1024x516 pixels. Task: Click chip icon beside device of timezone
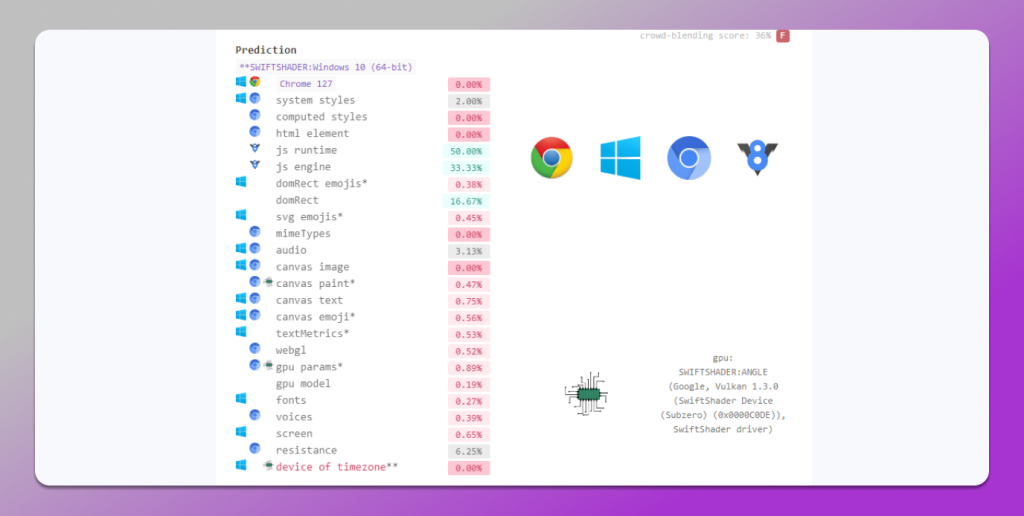pyautogui.click(x=268, y=466)
